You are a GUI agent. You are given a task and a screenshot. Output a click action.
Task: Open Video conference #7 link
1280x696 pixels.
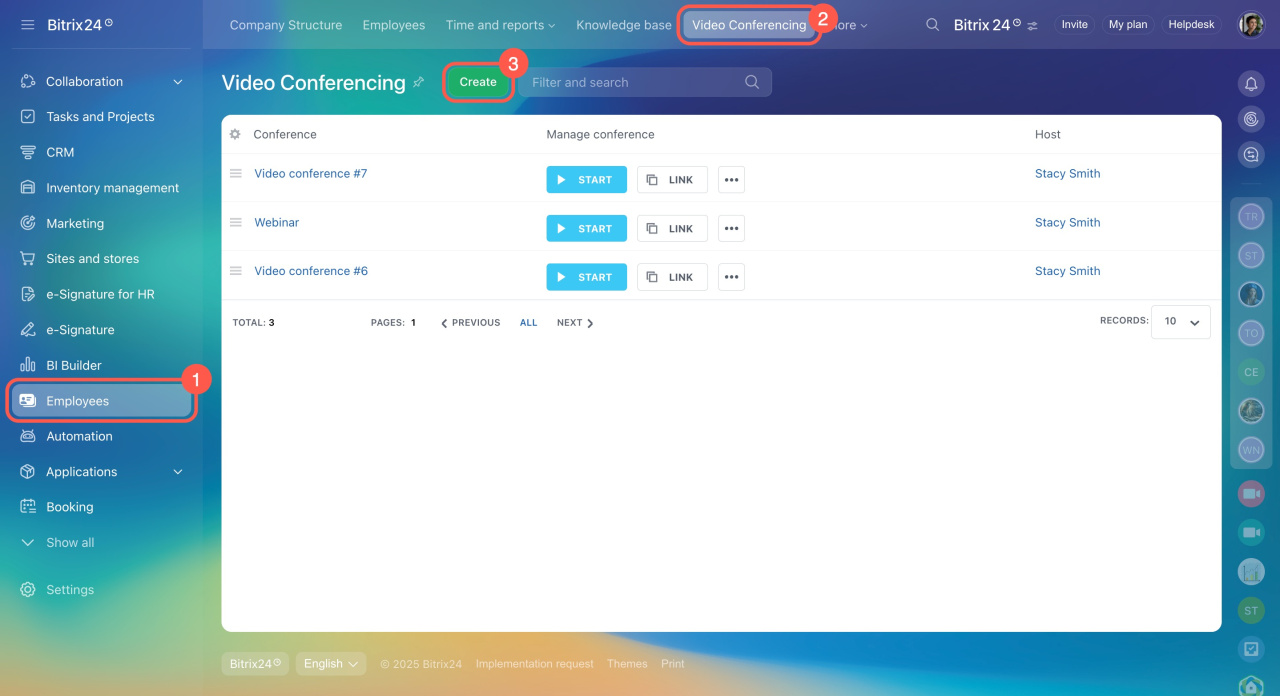[310, 173]
